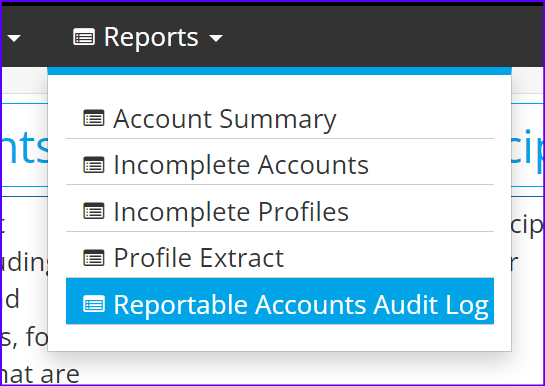
Task: Expand the dropdown arrow left of Reports
Action: pyautogui.click(x=14, y=38)
